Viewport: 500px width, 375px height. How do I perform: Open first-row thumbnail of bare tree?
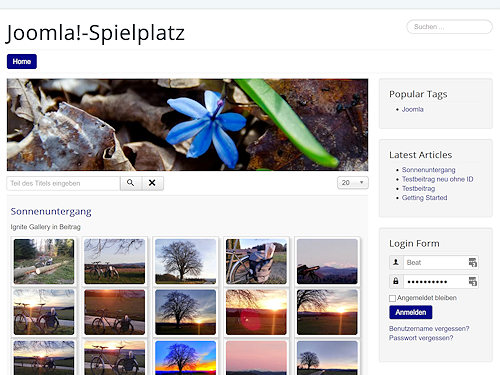pyautogui.click(x=186, y=261)
